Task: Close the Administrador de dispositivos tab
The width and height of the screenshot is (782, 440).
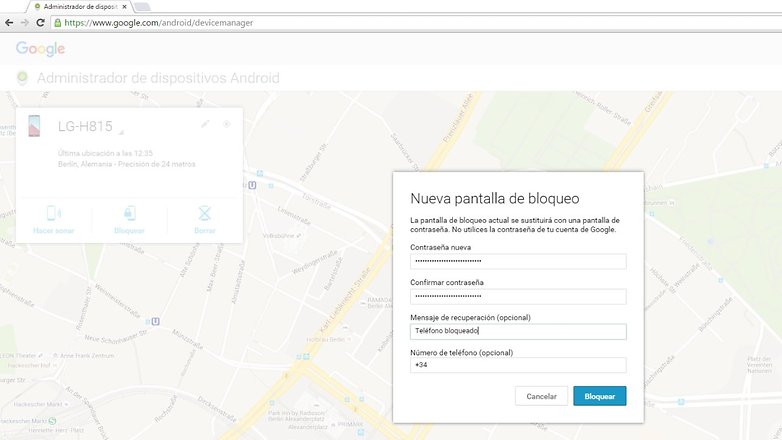Action: (124, 6)
